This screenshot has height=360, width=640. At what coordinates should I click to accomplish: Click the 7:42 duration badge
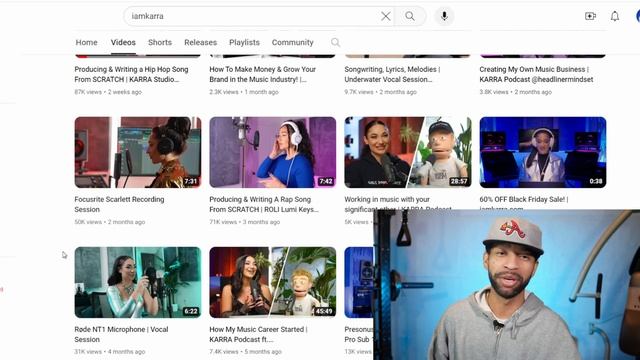tap(326, 181)
